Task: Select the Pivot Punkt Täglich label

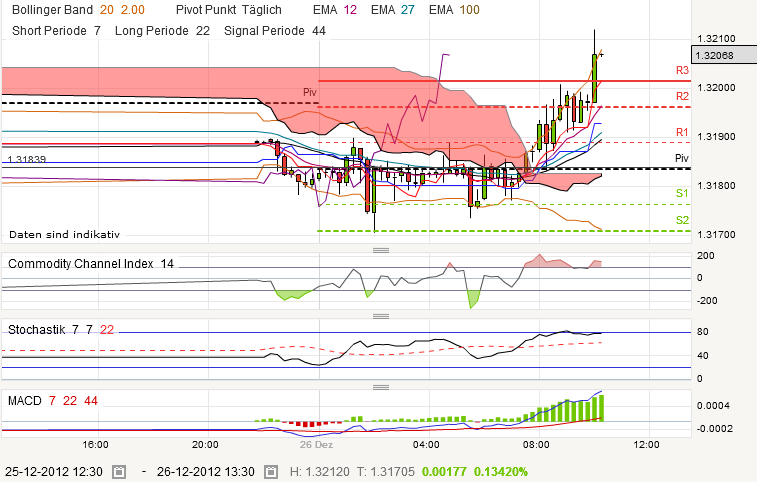Action: (x=228, y=10)
